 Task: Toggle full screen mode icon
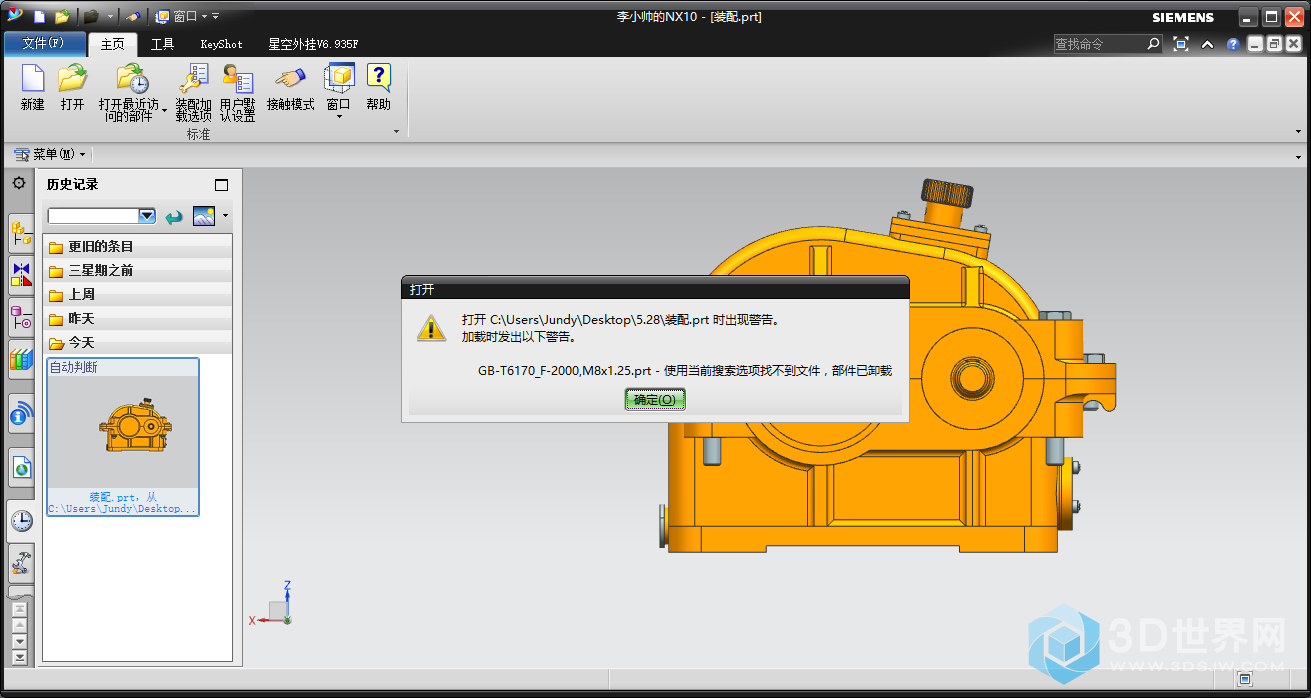1181,44
